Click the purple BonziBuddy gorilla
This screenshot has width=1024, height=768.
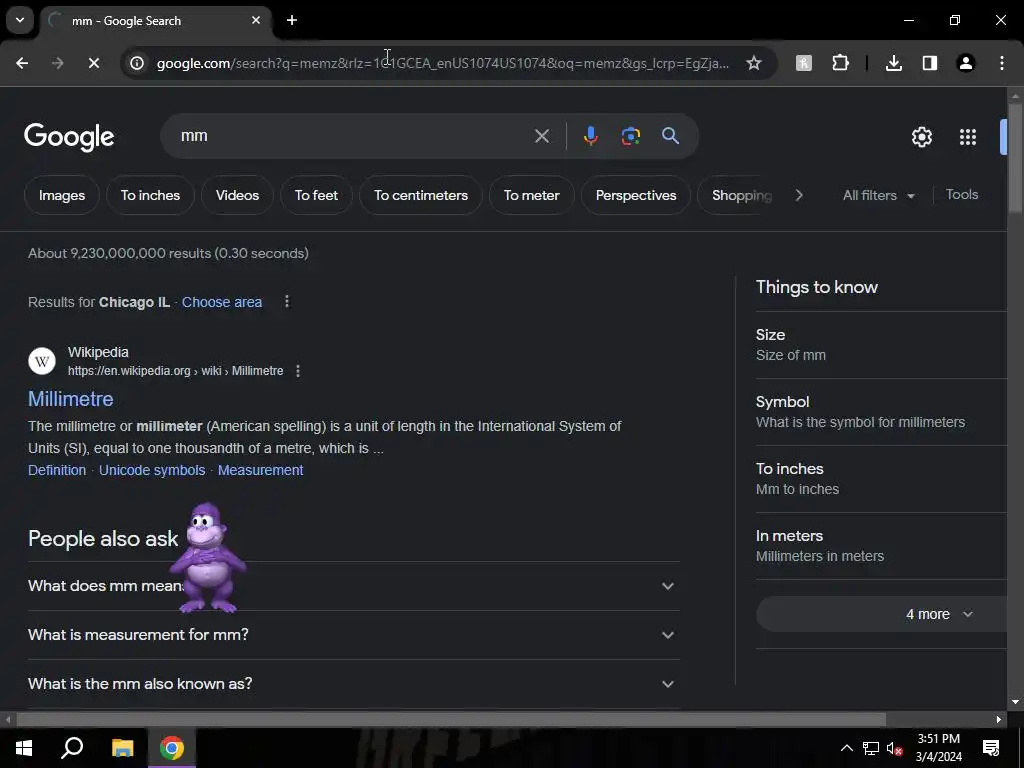[208, 558]
